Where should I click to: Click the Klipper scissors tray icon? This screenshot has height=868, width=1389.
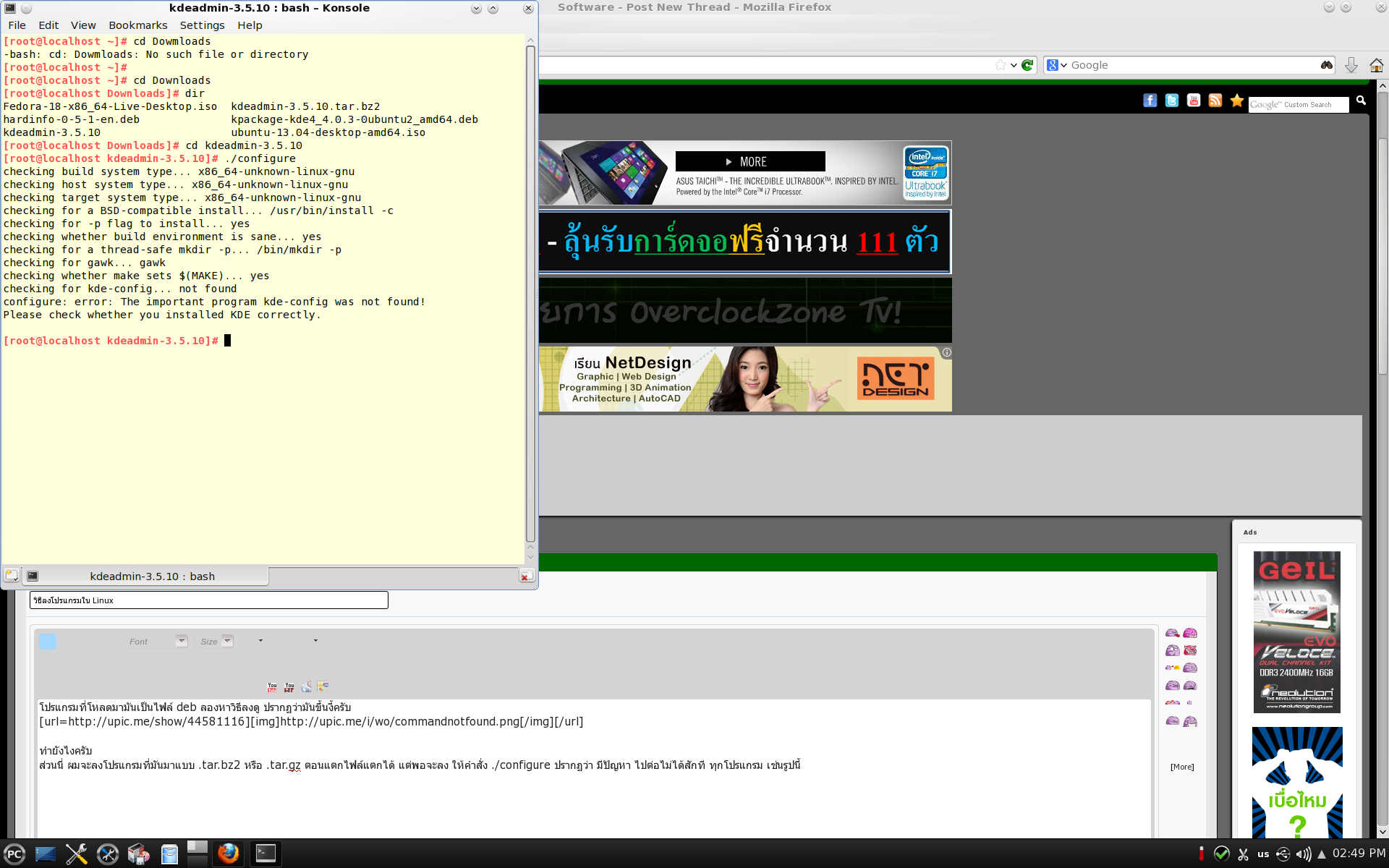[1244, 854]
